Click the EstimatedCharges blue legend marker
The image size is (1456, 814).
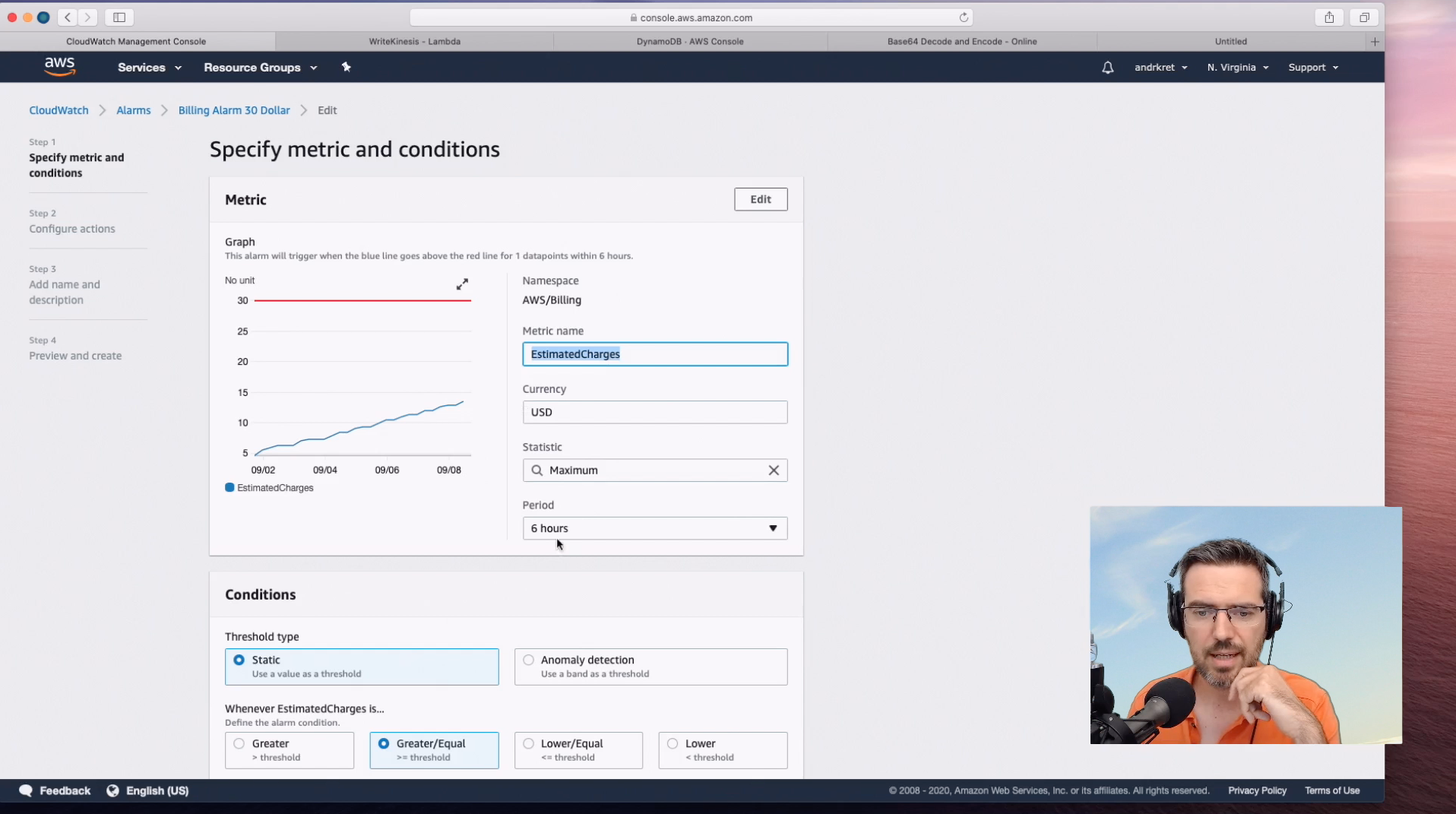click(229, 487)
